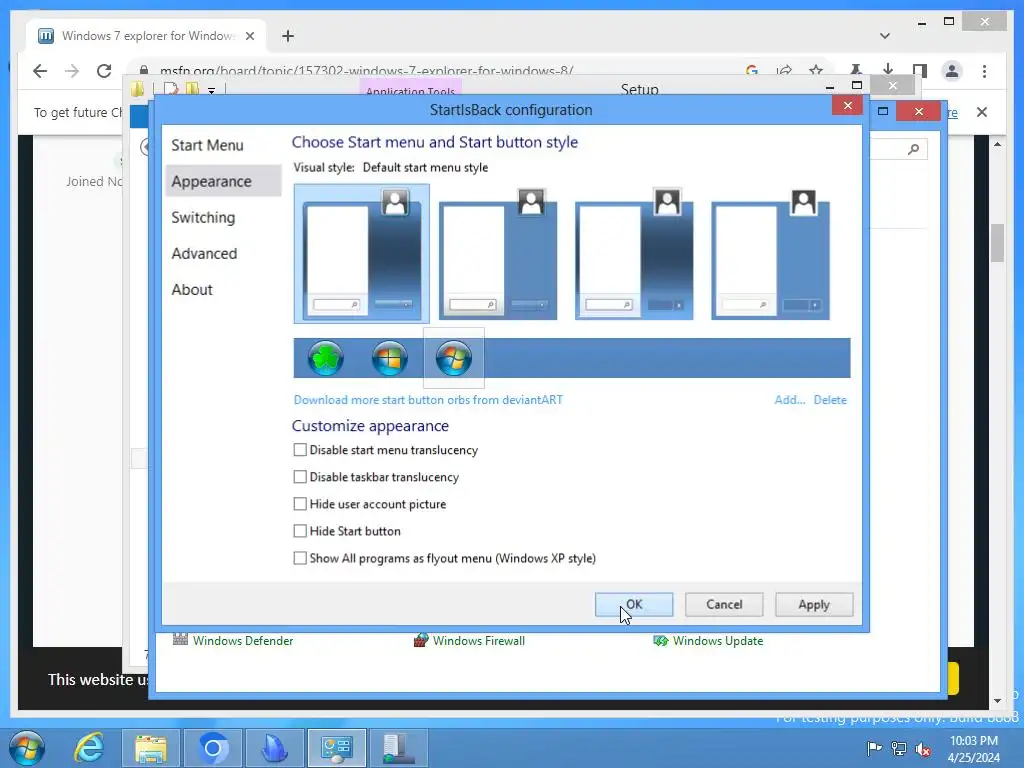This screenshot has width=1024, height=768.
Task: Open the blue fin app on taskbar
Action: pos(275,748)
